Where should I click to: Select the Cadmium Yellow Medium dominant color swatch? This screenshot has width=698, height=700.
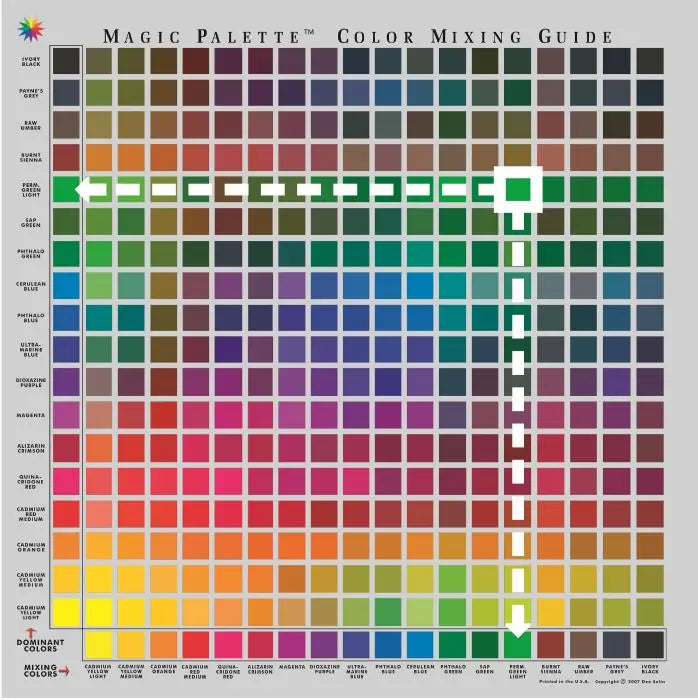point(66,579)
